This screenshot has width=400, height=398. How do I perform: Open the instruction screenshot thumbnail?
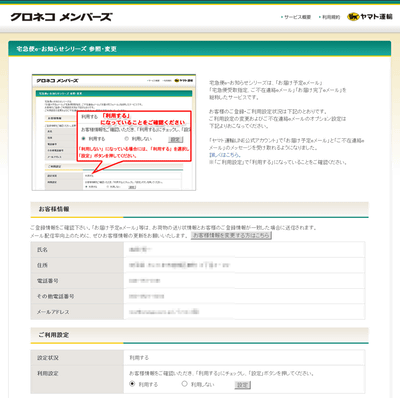[x=114, y=132]
